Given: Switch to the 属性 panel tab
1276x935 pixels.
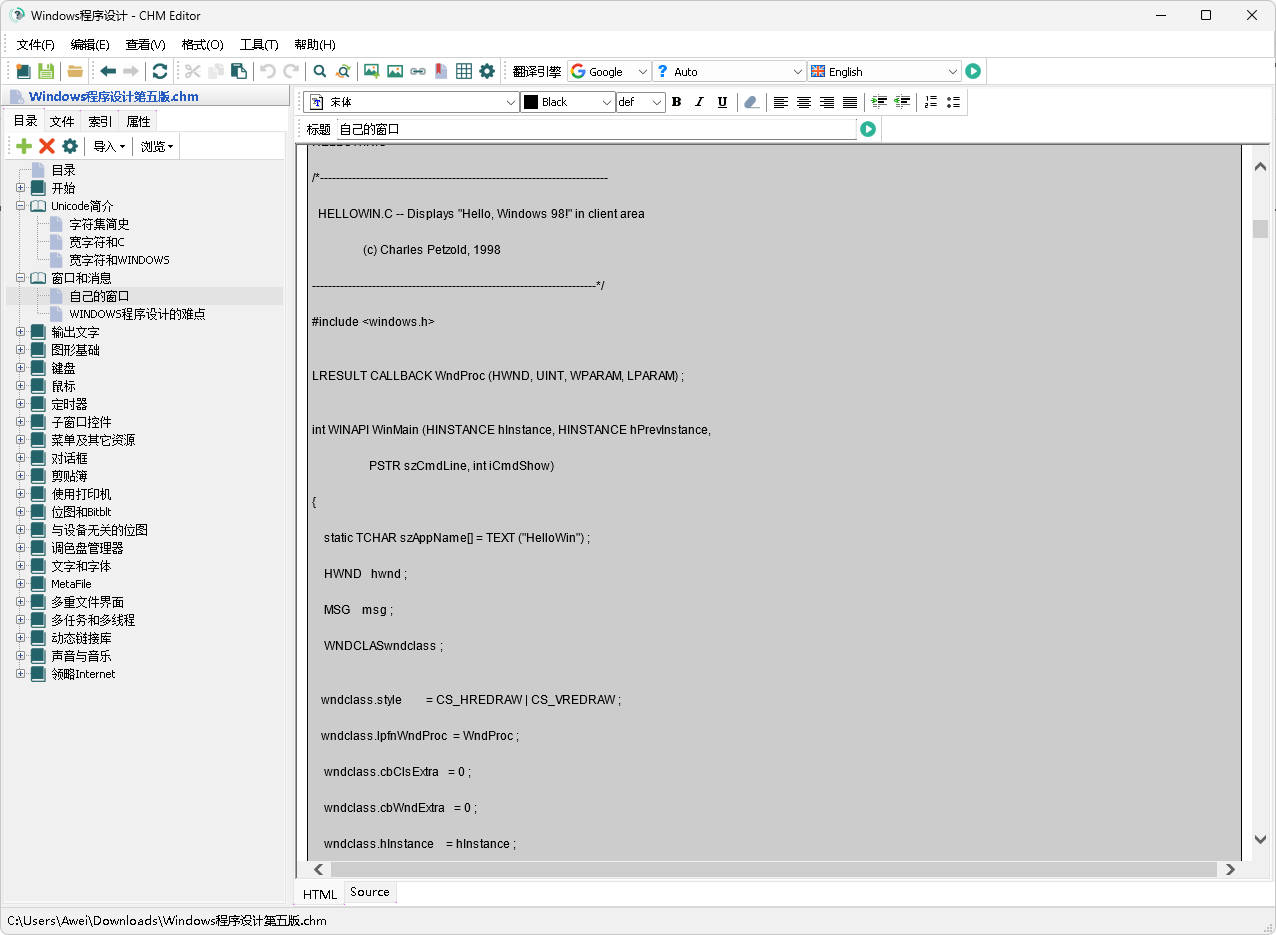Looking at the screenshot, I should [x=138, y=121].
